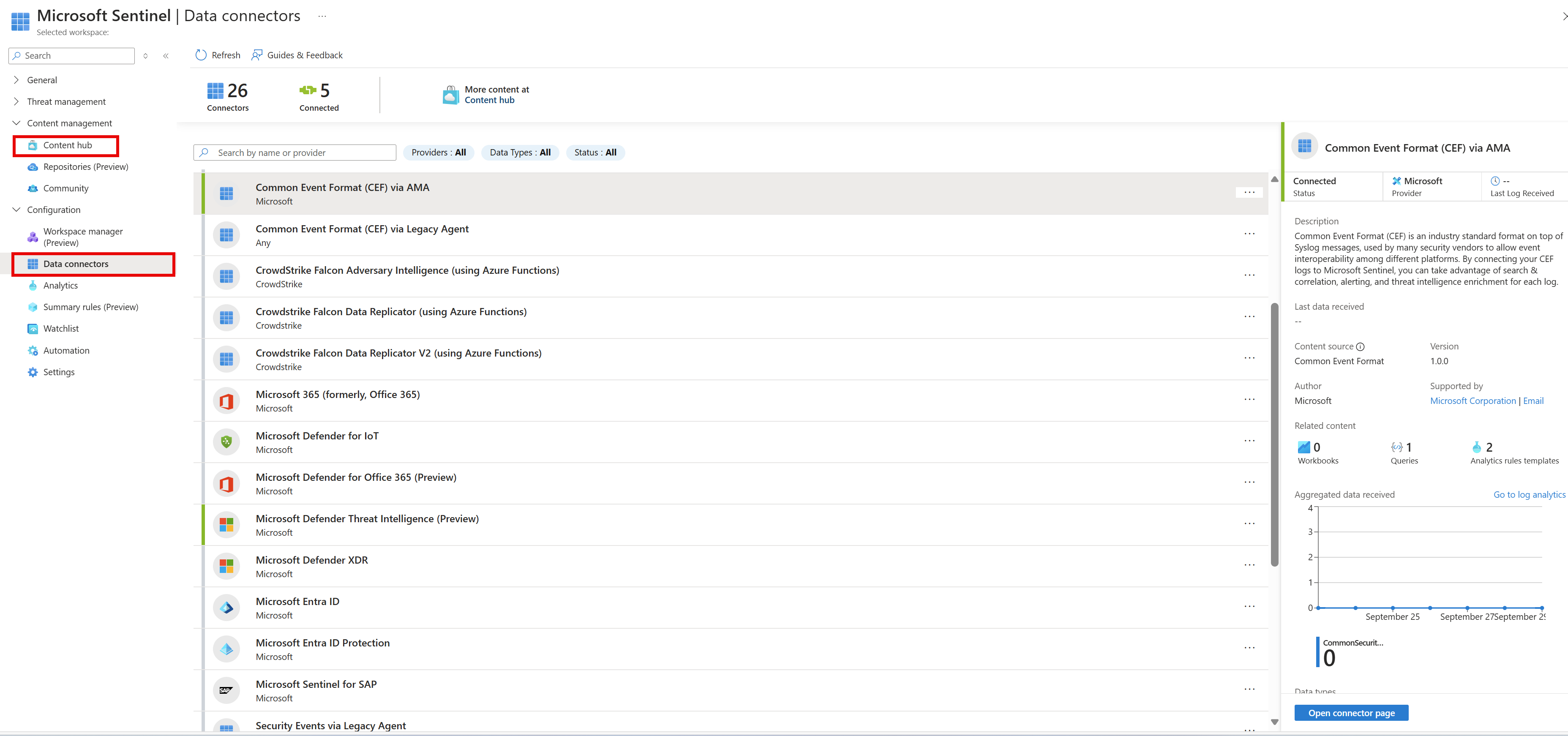Open more options for CEF via Legacy Agent row
Viewport: 1568px width, 736px height.
pyautogui.click(x=1249, y=234)
